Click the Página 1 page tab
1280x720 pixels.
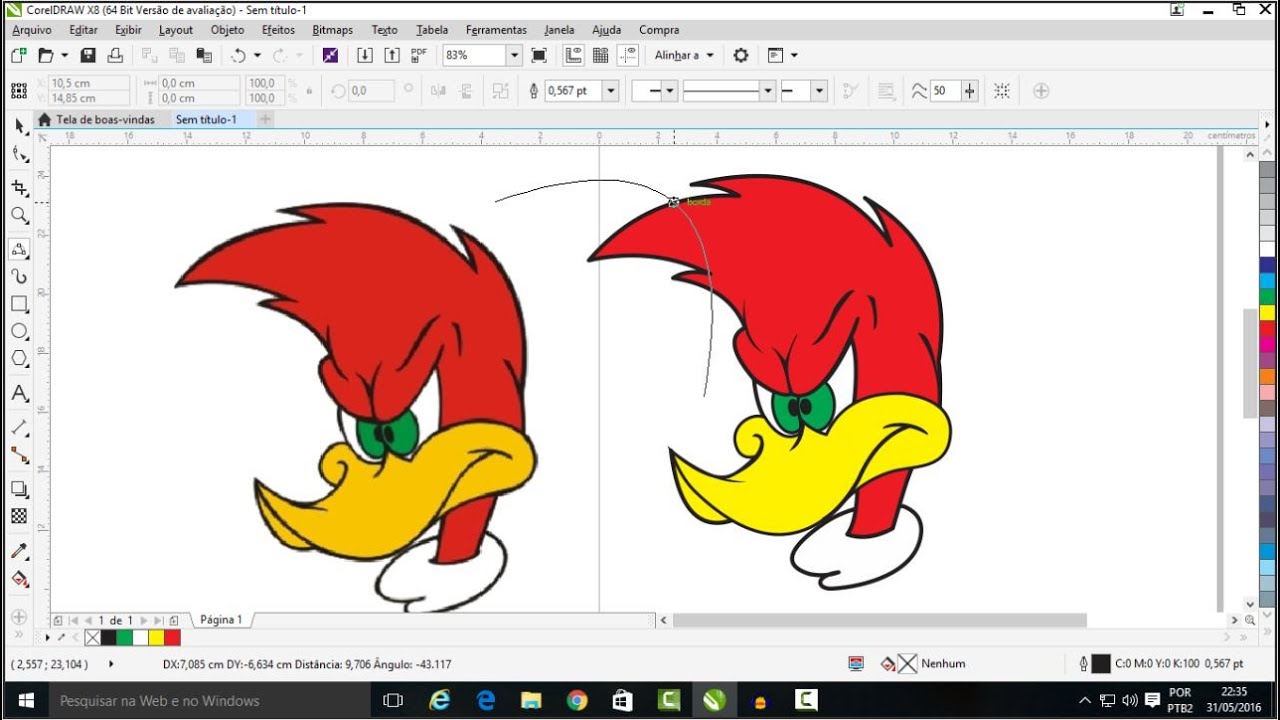[221, 620]
